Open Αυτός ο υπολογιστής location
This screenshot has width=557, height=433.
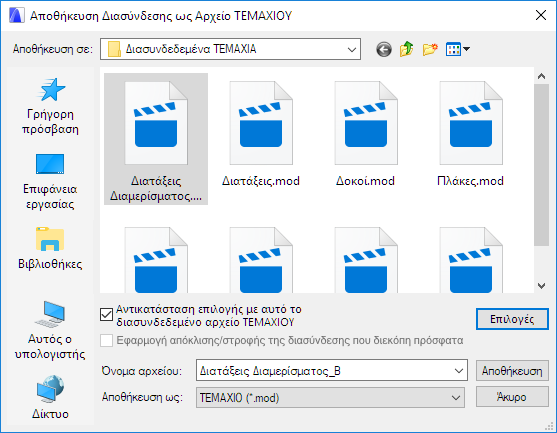(50, 330)
